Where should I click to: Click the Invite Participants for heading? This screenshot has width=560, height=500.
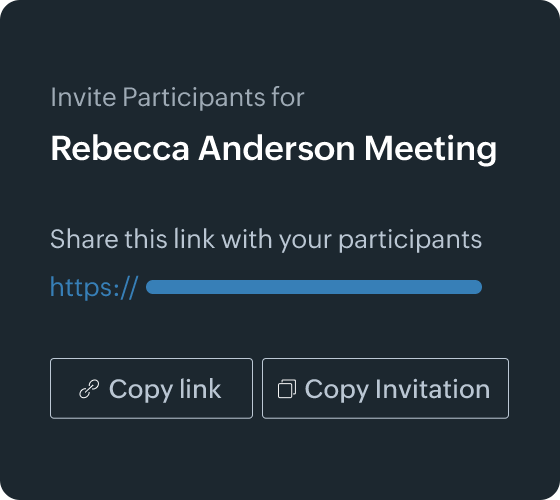pyautogui.click(x=177, y=97)
